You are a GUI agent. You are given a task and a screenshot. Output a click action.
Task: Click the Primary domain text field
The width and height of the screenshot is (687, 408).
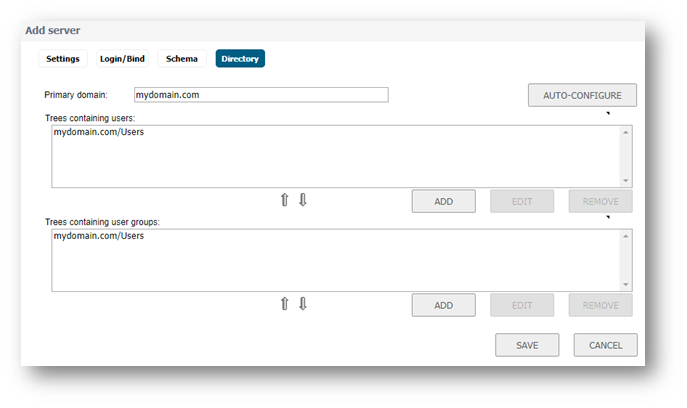(x=260, y=95)
